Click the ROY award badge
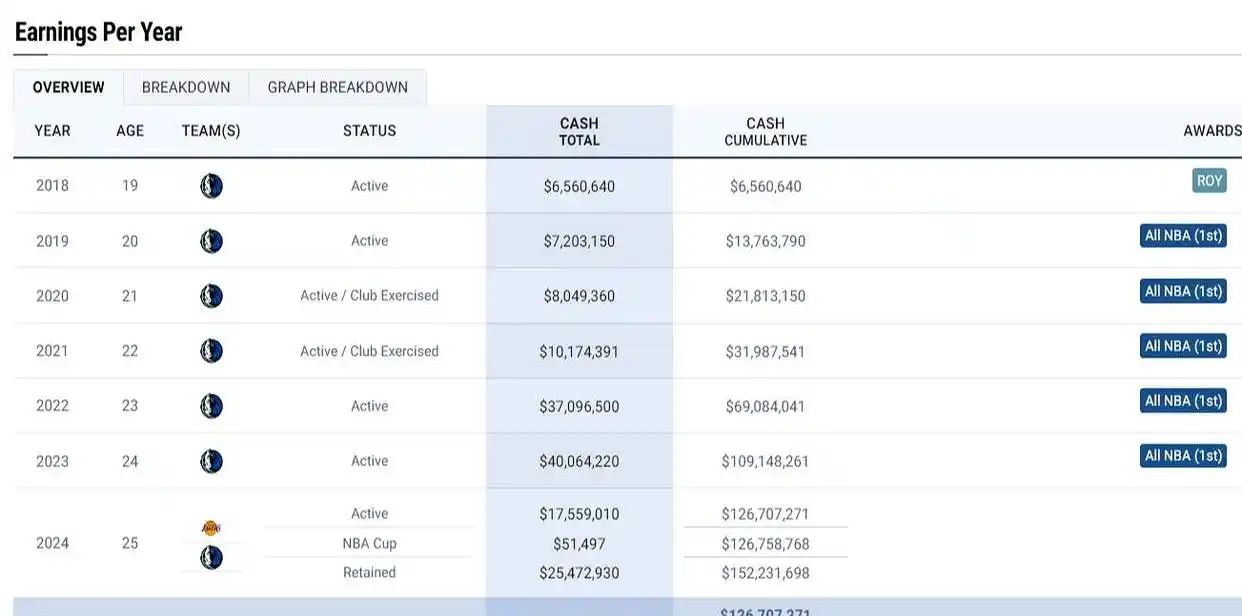The image size is (1242, 616). 1209,181
